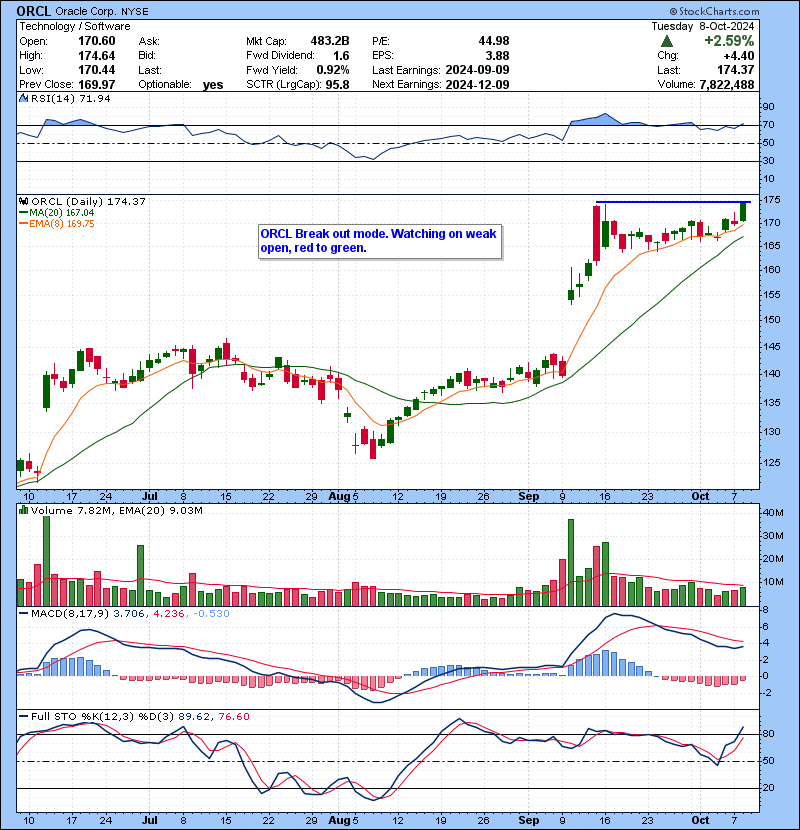The width and height of the screenshot is (800, 830).
Task: Click the Tuesday 8-Oct-2024 date label
Action: point(703,26)
